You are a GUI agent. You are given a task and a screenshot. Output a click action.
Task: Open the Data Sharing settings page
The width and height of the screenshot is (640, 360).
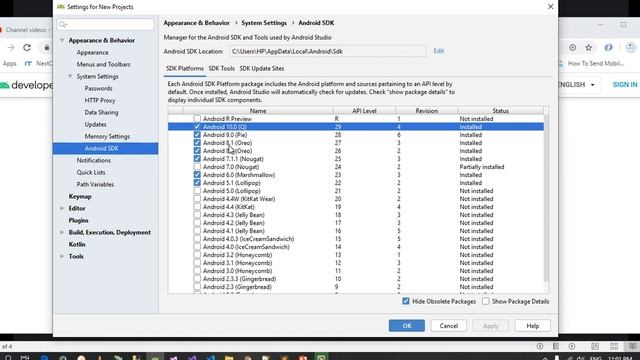(101, 112)
